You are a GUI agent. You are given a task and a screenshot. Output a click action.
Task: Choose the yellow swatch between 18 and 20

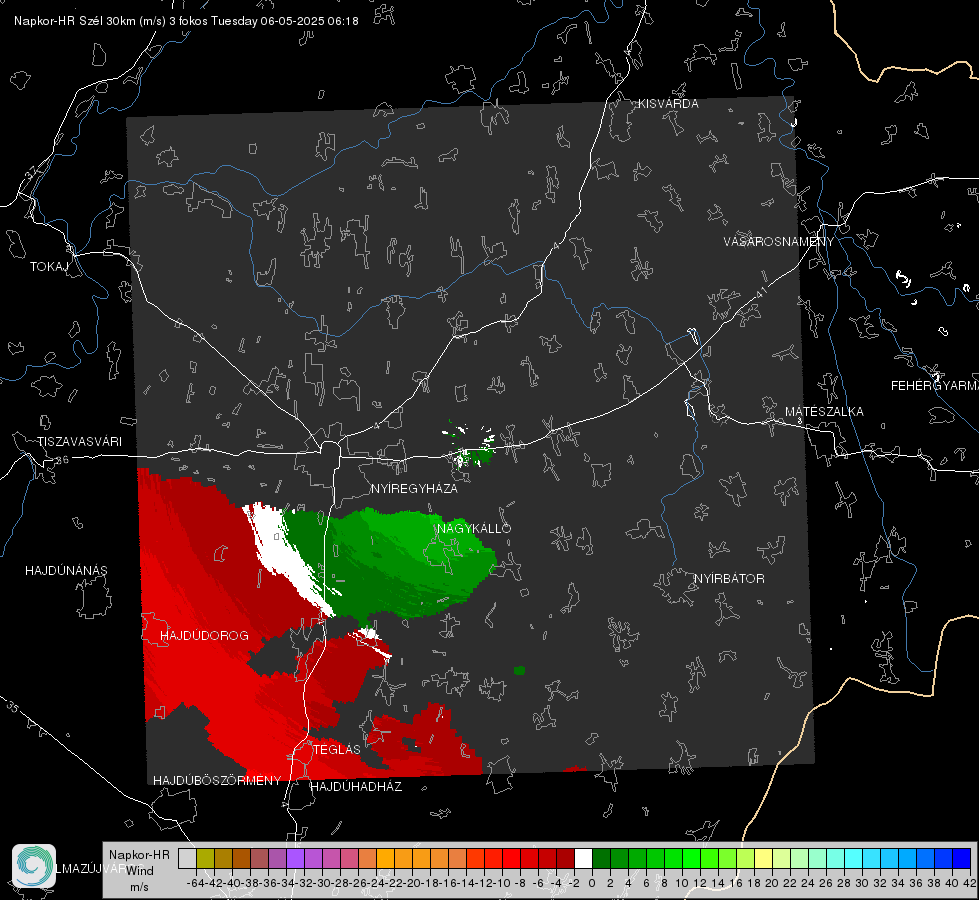[x=764, y=858]
